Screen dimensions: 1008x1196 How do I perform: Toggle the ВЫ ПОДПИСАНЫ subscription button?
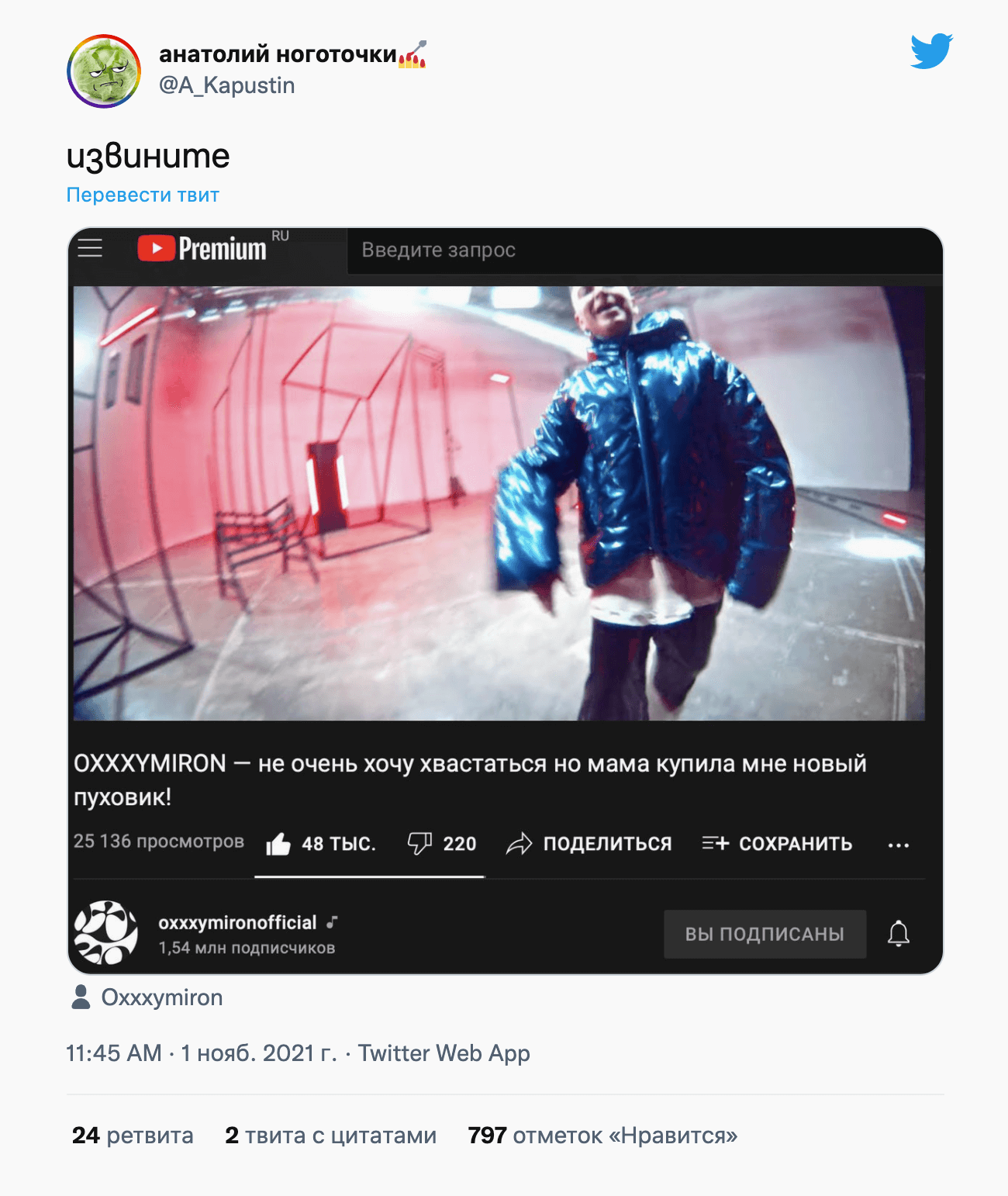(765, 934)
